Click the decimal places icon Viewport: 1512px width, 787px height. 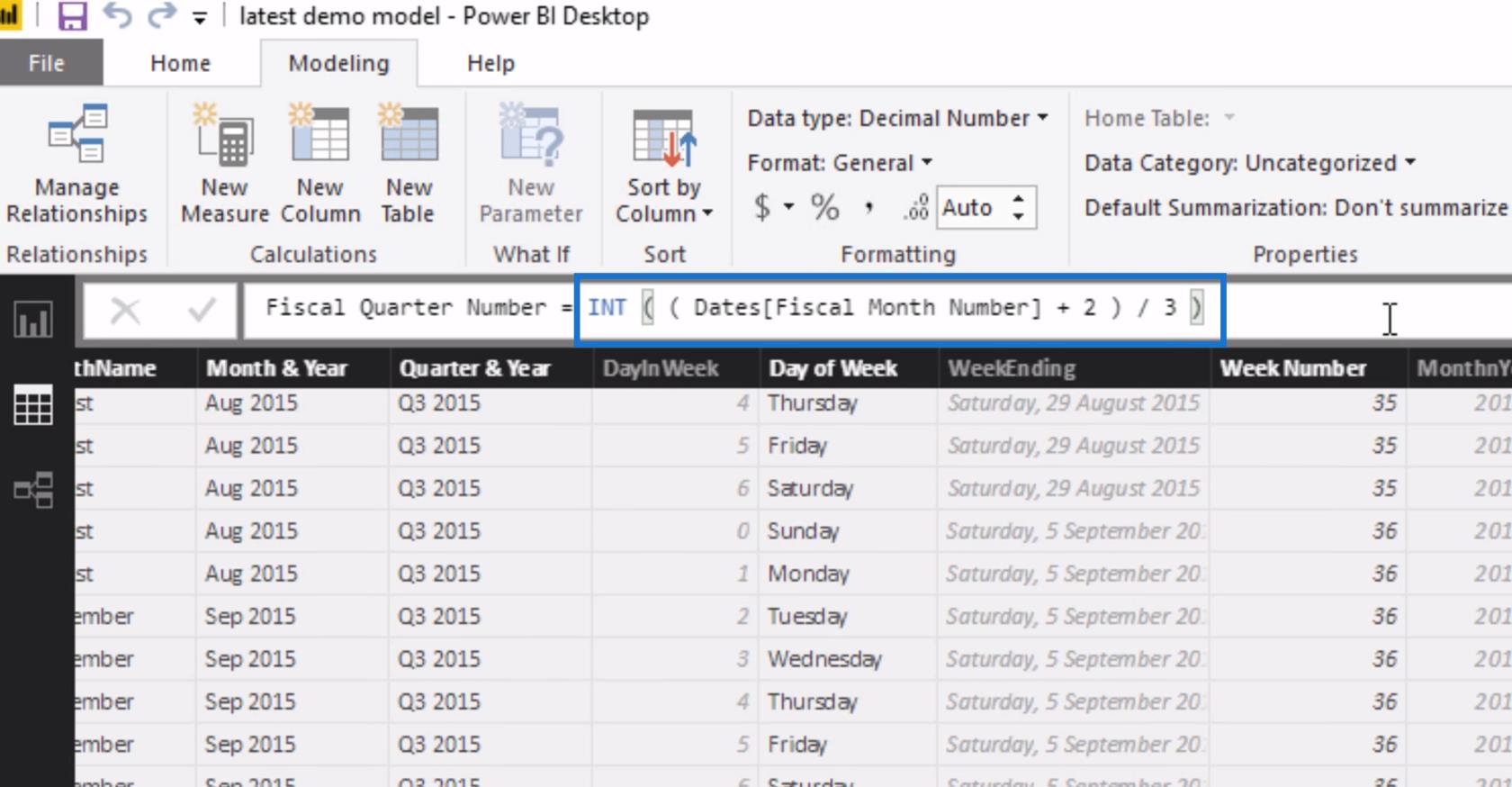(916, 208)
